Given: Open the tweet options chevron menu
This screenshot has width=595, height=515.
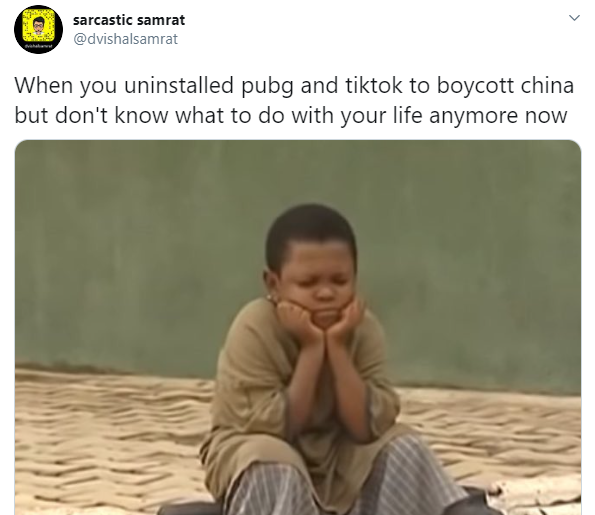Looking at the screenshot, I should click(575, 17).
